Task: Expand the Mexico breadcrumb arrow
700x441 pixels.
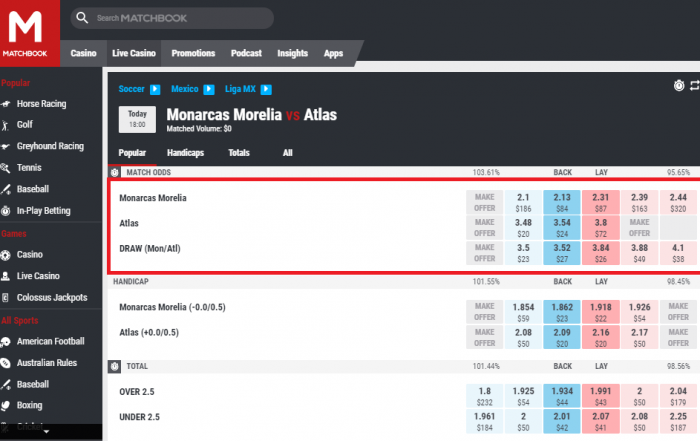Action: coord(208,89)
